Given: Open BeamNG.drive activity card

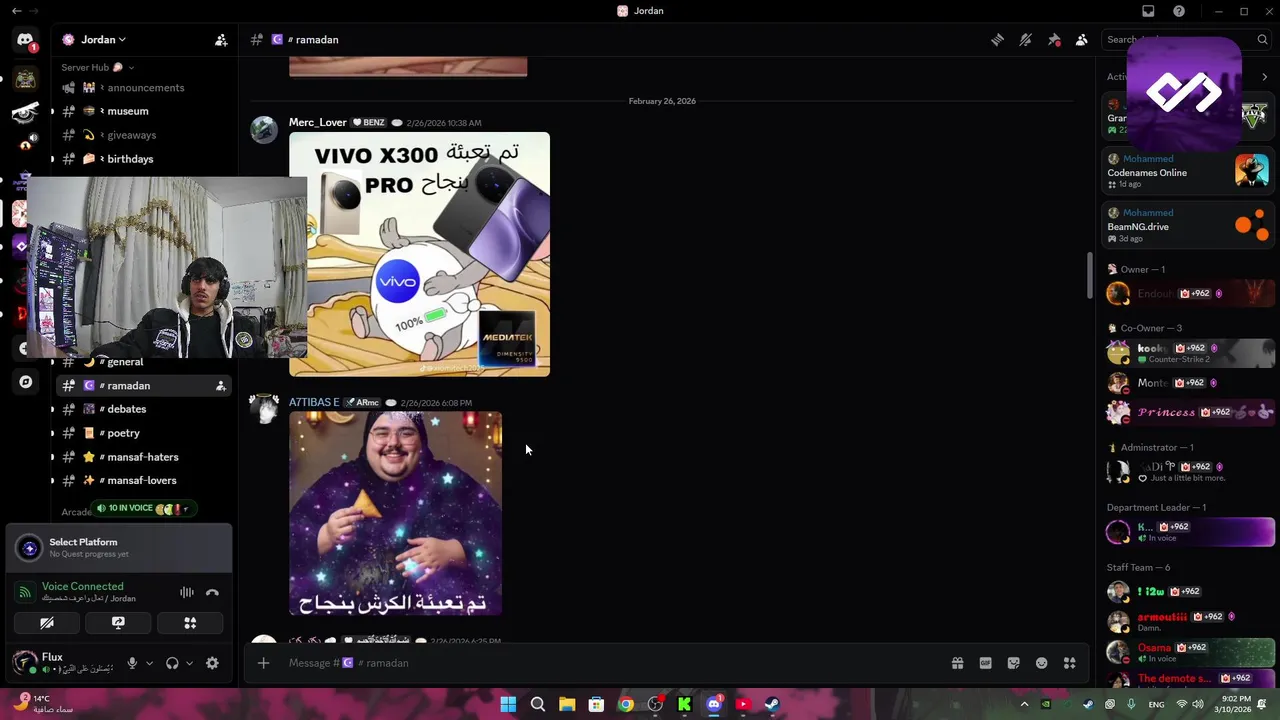Looking at the screenshot, I should (1188, 225).
